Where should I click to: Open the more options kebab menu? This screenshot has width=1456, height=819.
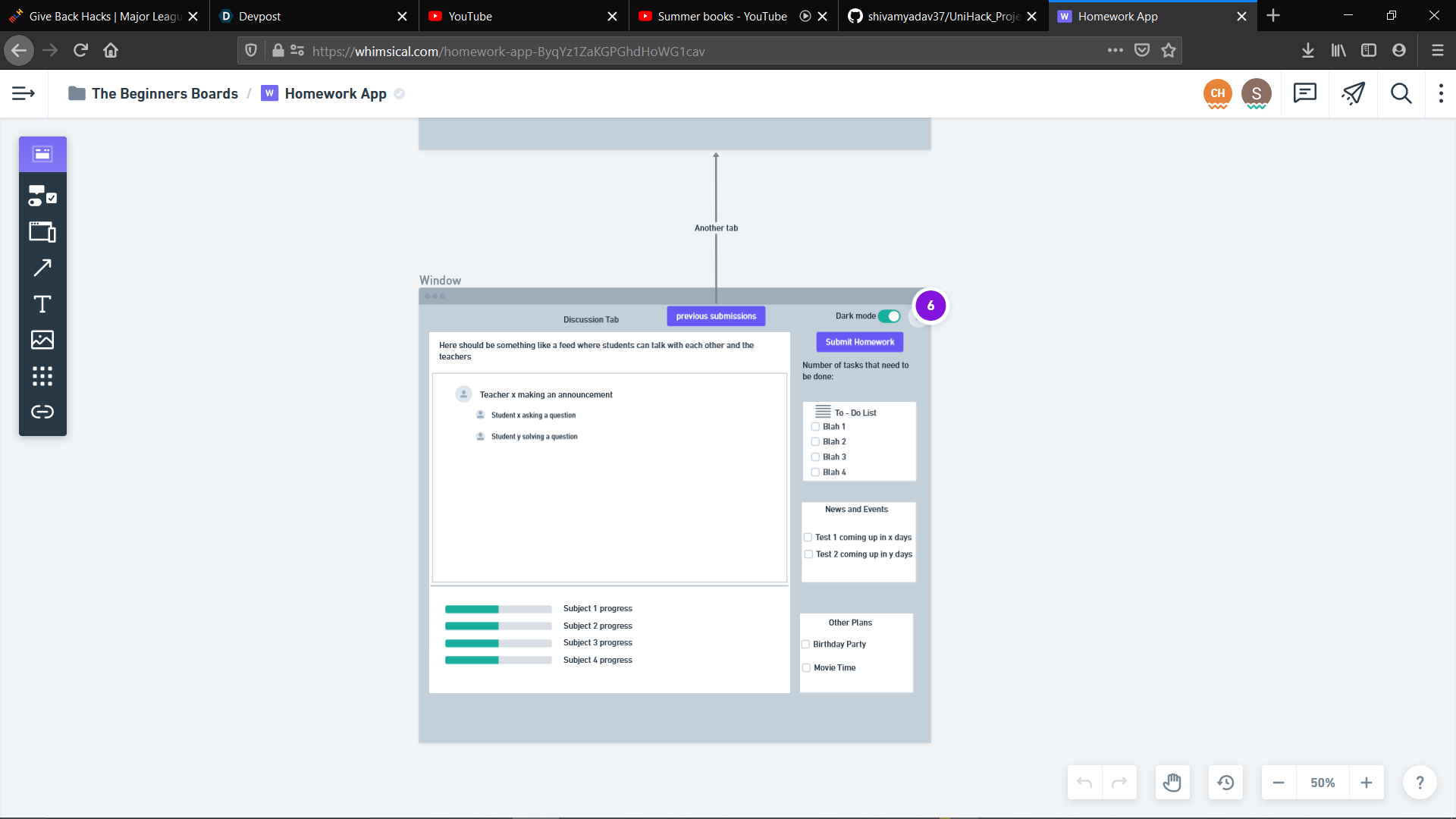click(1441, 93)
